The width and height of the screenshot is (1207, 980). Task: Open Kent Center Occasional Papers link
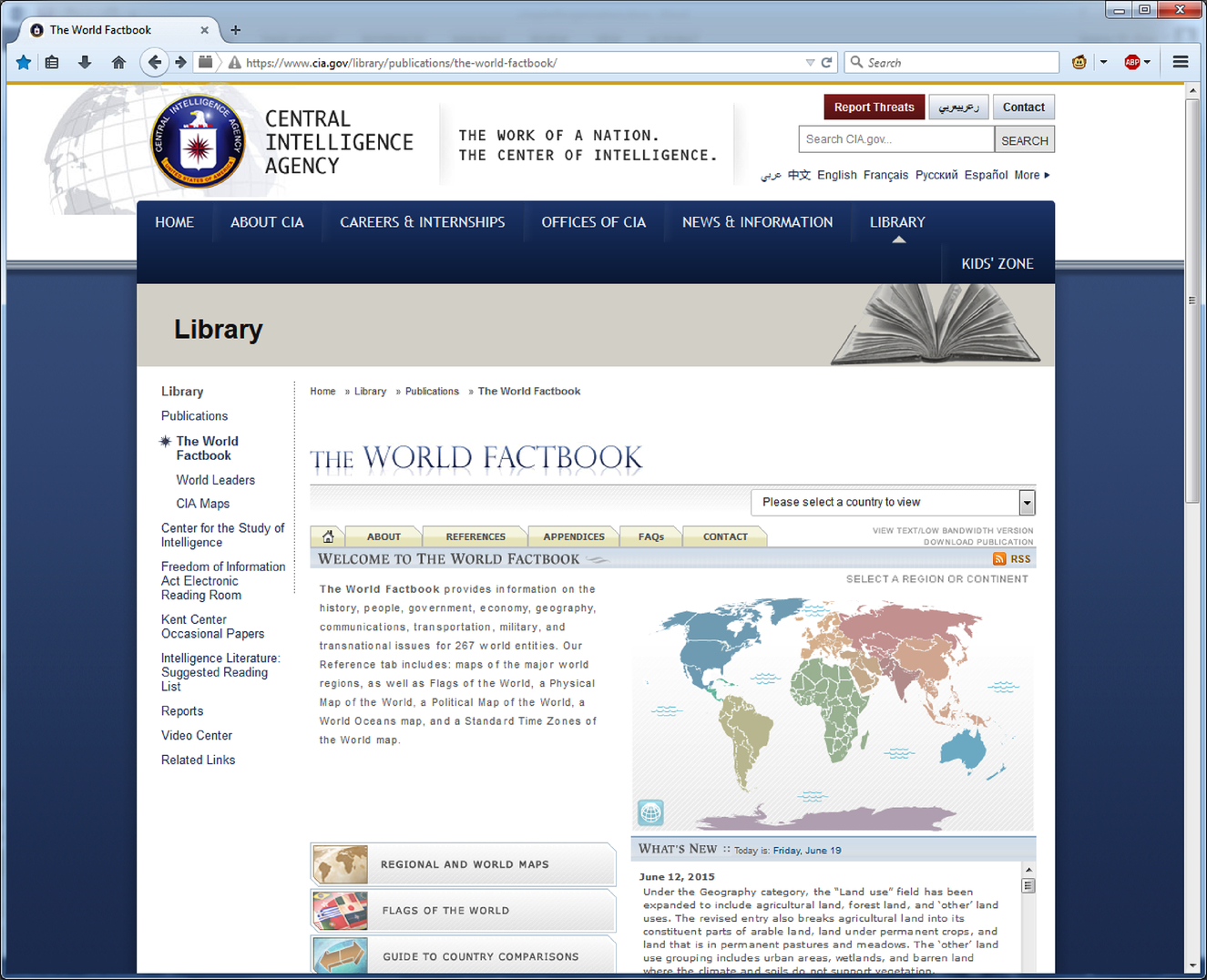(x=213, y=627)
